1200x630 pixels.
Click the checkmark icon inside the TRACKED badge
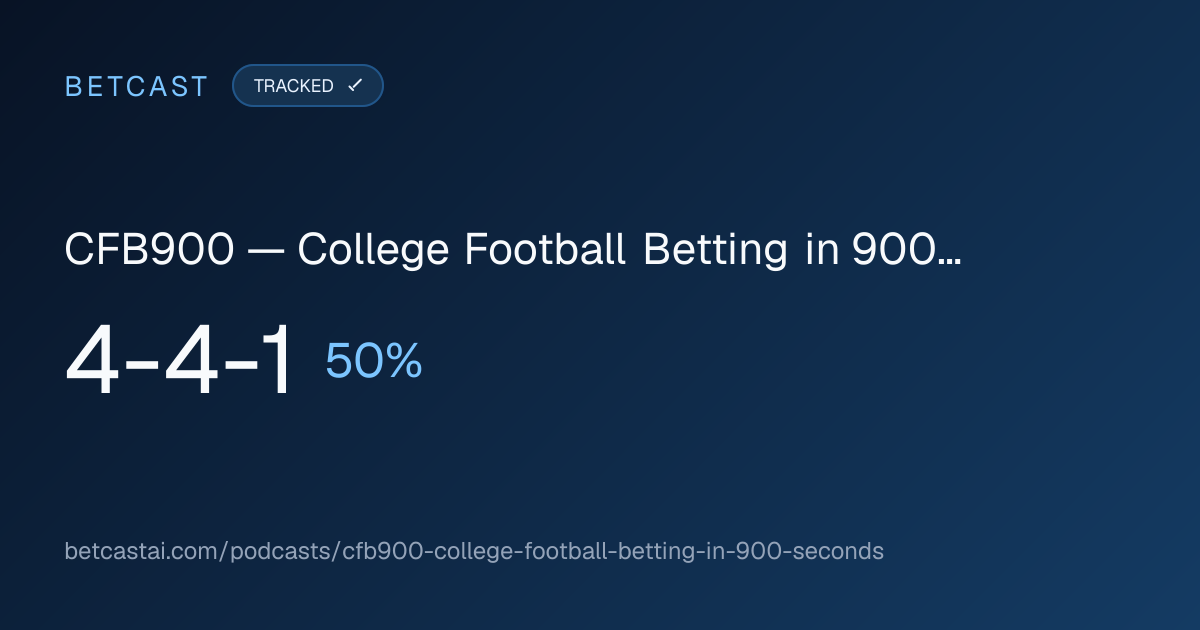point(354,86)
